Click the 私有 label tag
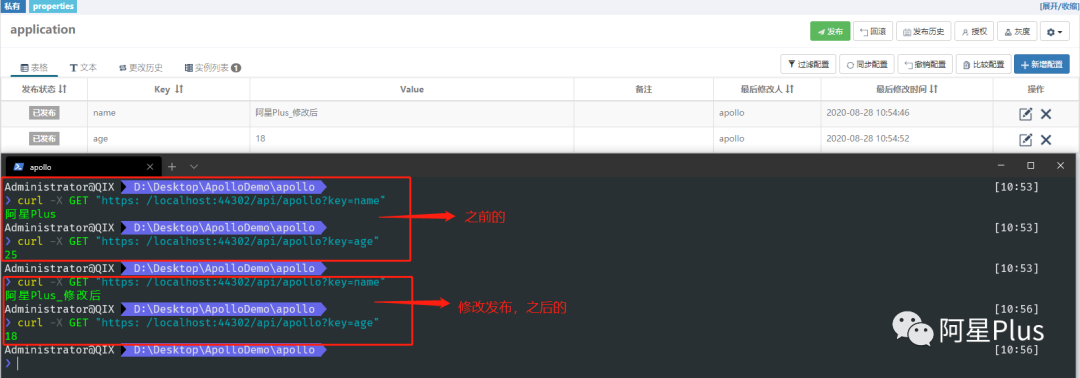Viewport: 1080px width, 378px height. (x=13, y=6)
